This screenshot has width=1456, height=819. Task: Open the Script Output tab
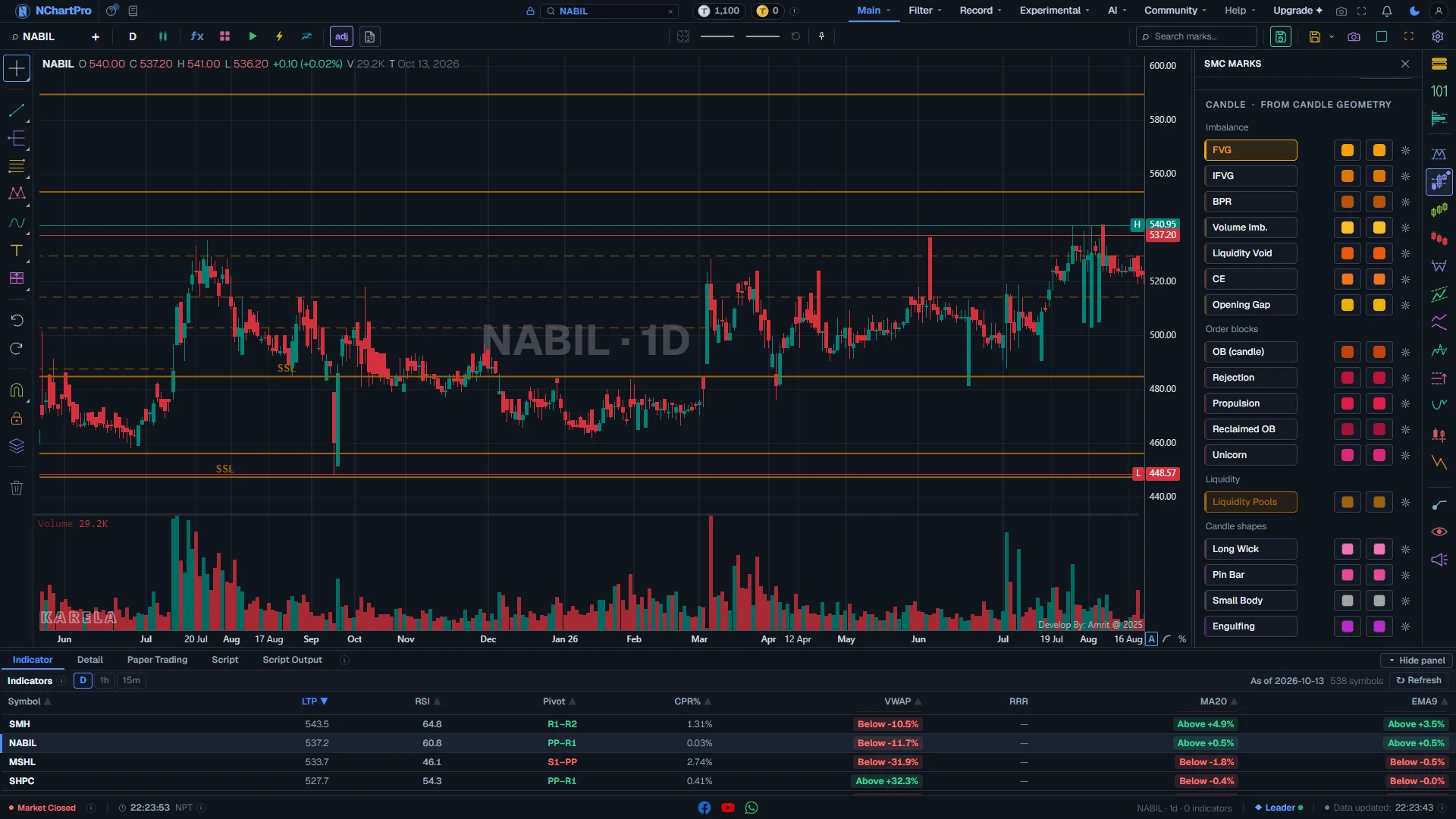click(x=292, y=660)
